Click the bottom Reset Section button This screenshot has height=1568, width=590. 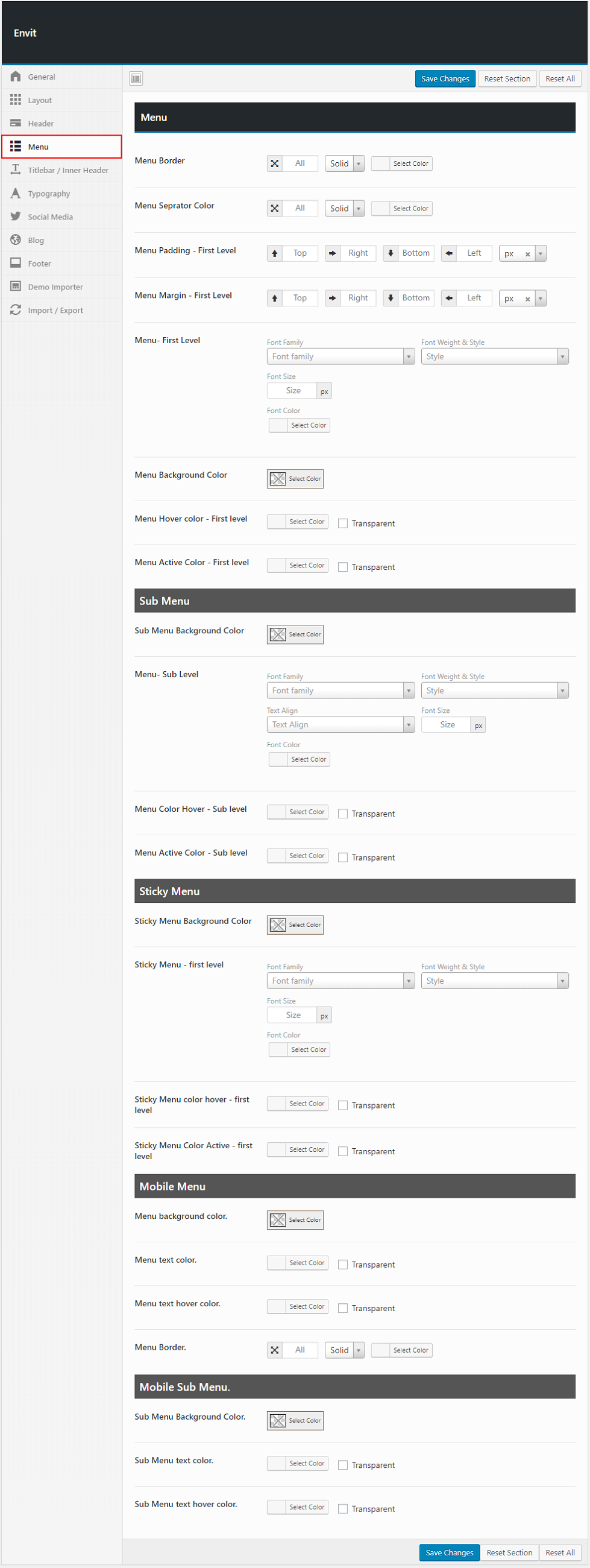(x=509, y=1553)
